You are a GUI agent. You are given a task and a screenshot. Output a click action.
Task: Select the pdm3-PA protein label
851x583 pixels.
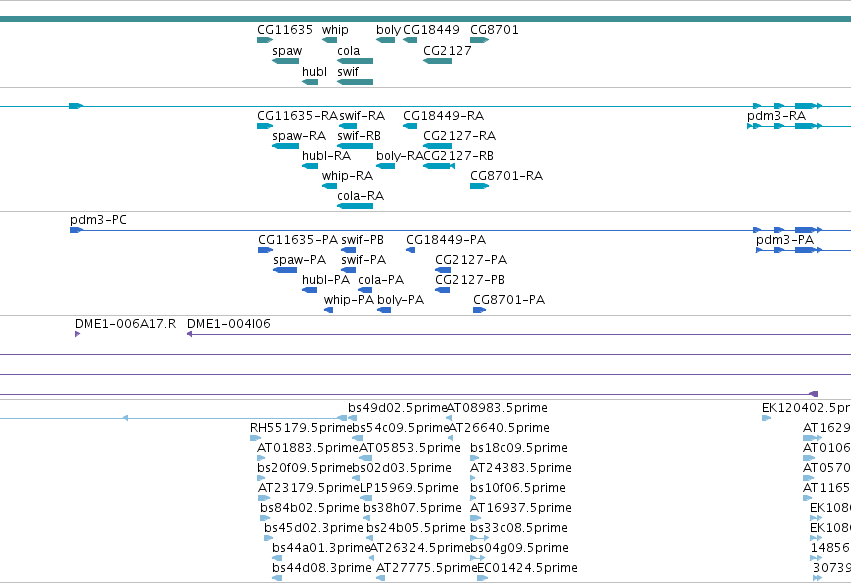(785, 240)
